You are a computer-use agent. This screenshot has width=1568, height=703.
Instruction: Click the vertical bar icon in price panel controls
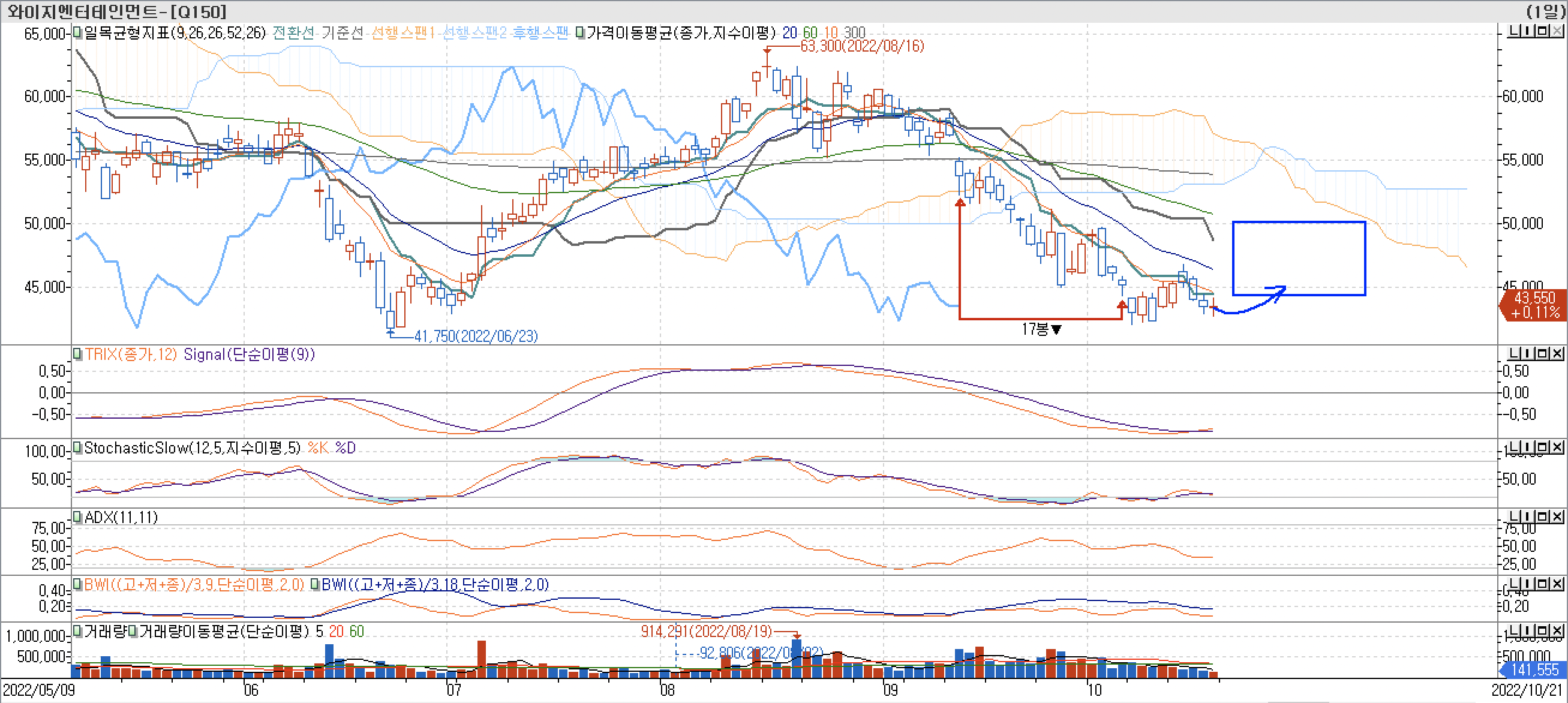click(1528, 31)
